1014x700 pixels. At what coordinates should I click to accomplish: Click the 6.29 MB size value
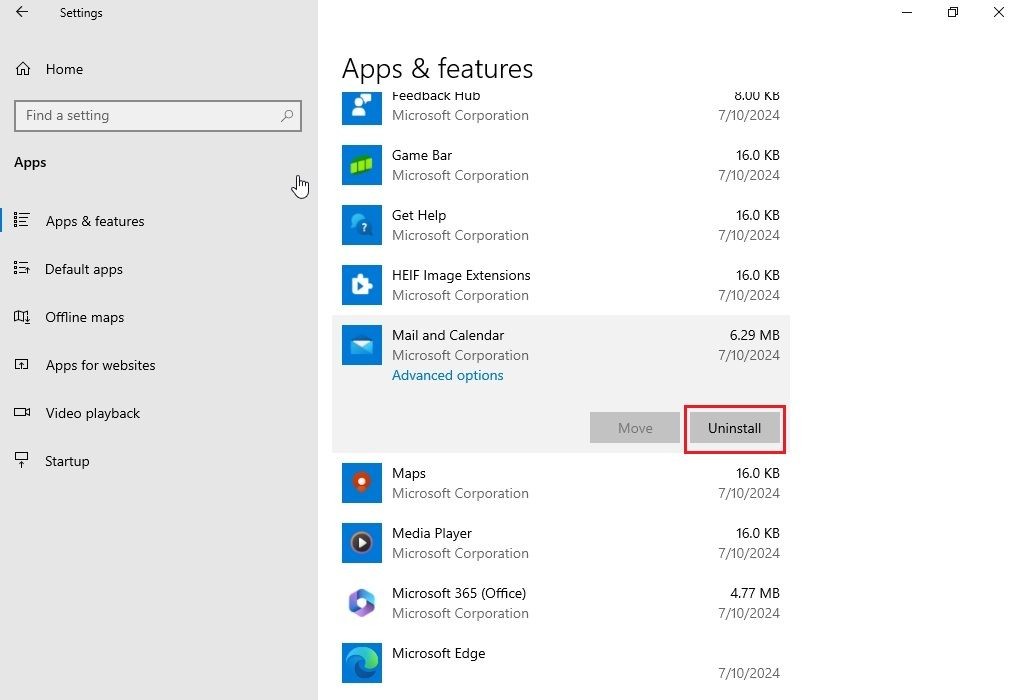(x=754, y=335)
